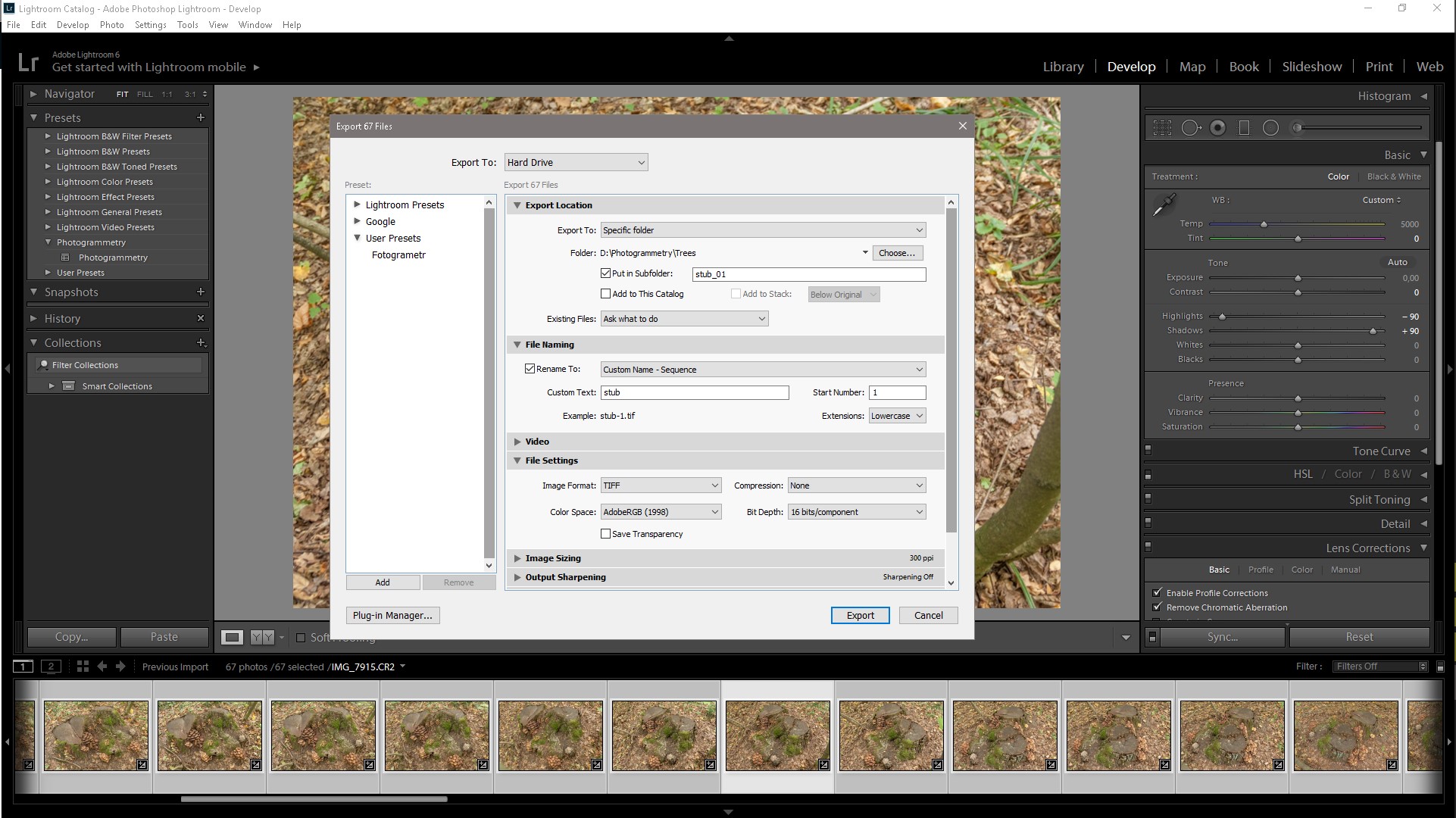
Task: Adjust the Exposure slider handle
Action: (1298, 278)
